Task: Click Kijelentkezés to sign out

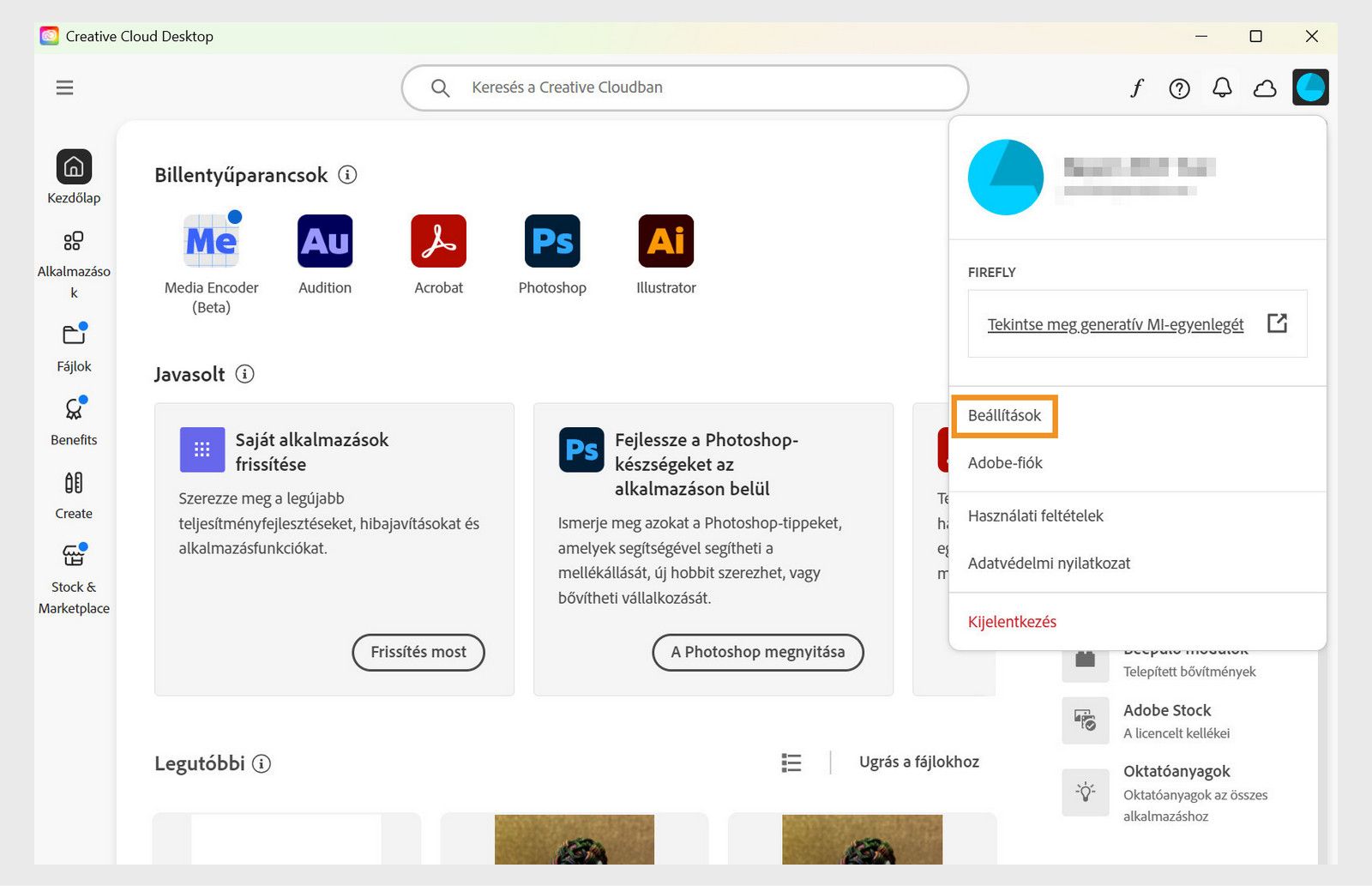Action: [x=1012, y=621]
